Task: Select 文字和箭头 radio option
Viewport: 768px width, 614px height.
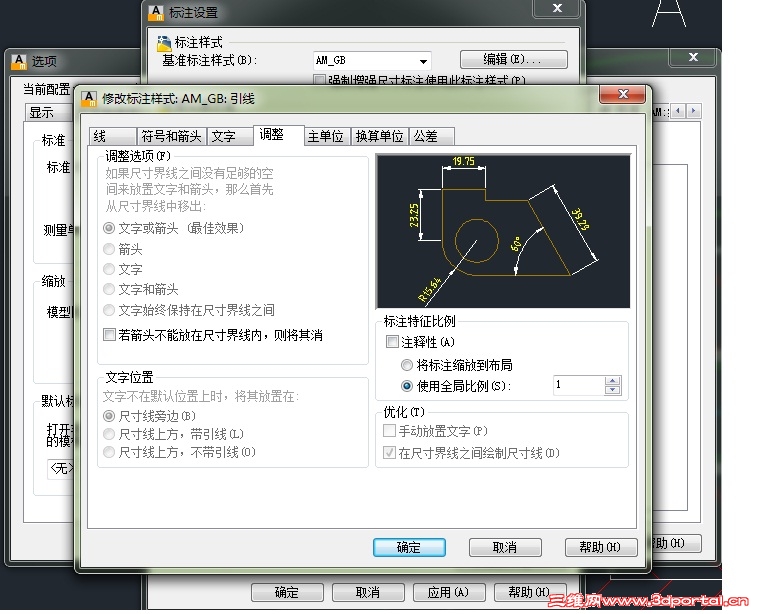Action: click(109, 289)
